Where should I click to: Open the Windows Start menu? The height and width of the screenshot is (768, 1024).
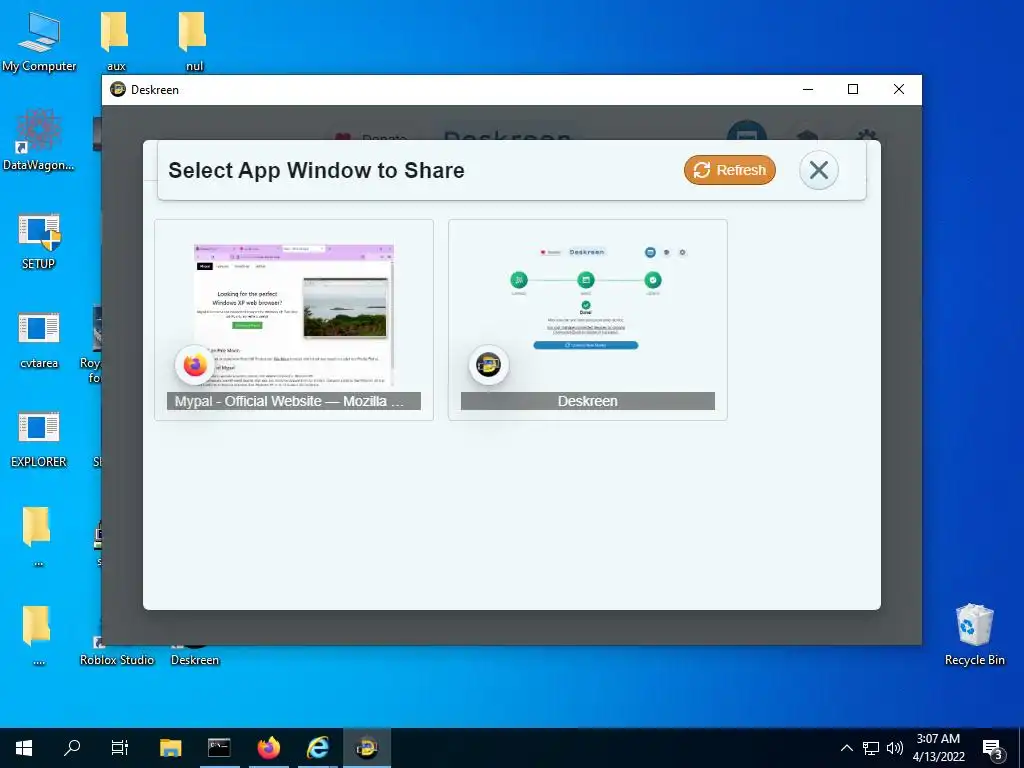click(x=24, y=748)
